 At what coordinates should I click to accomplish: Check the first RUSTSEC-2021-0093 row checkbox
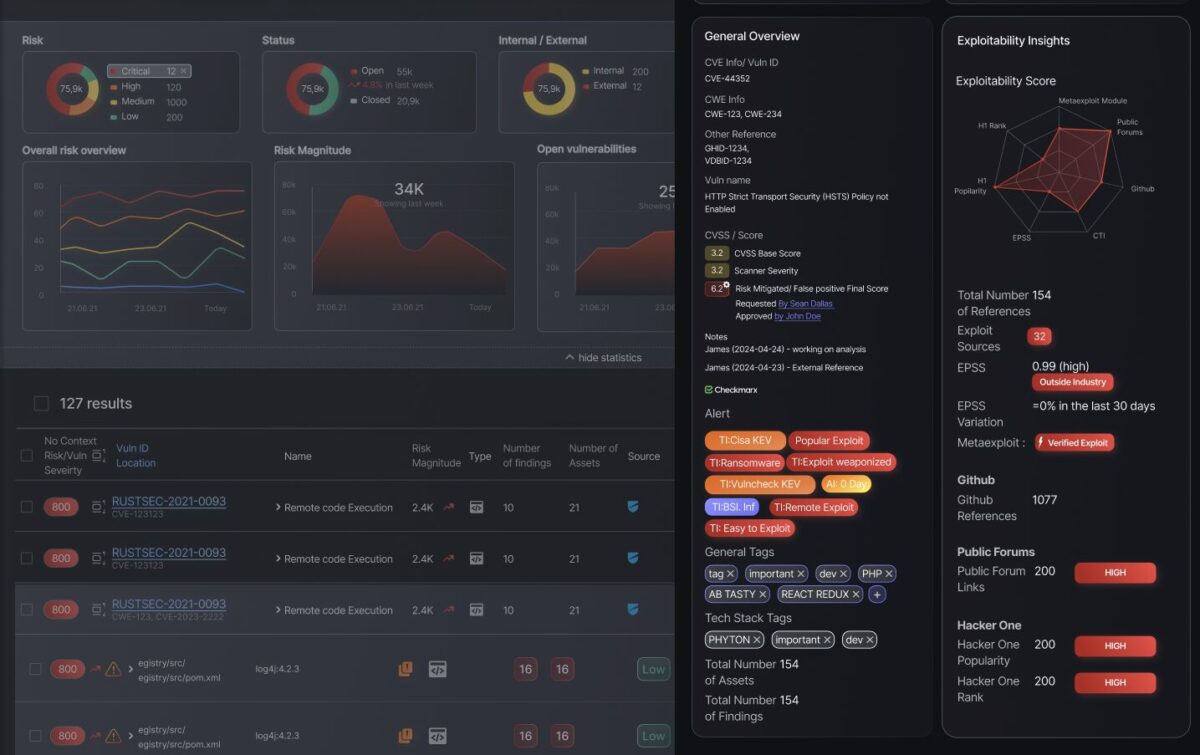tap(27, 507)
